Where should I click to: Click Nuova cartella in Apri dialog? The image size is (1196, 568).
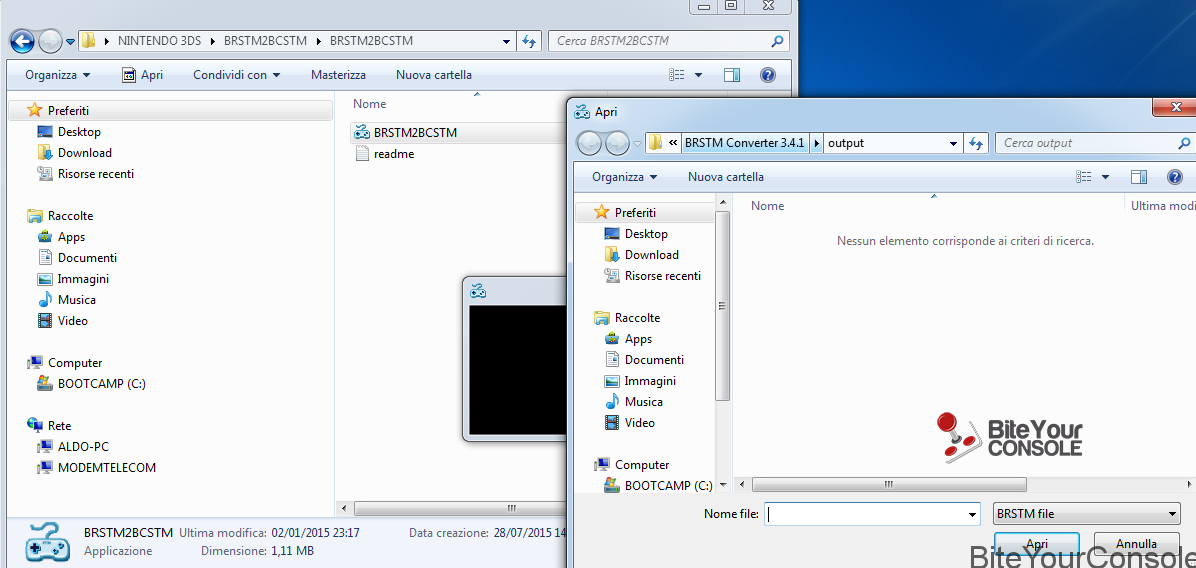click(725, 177)
